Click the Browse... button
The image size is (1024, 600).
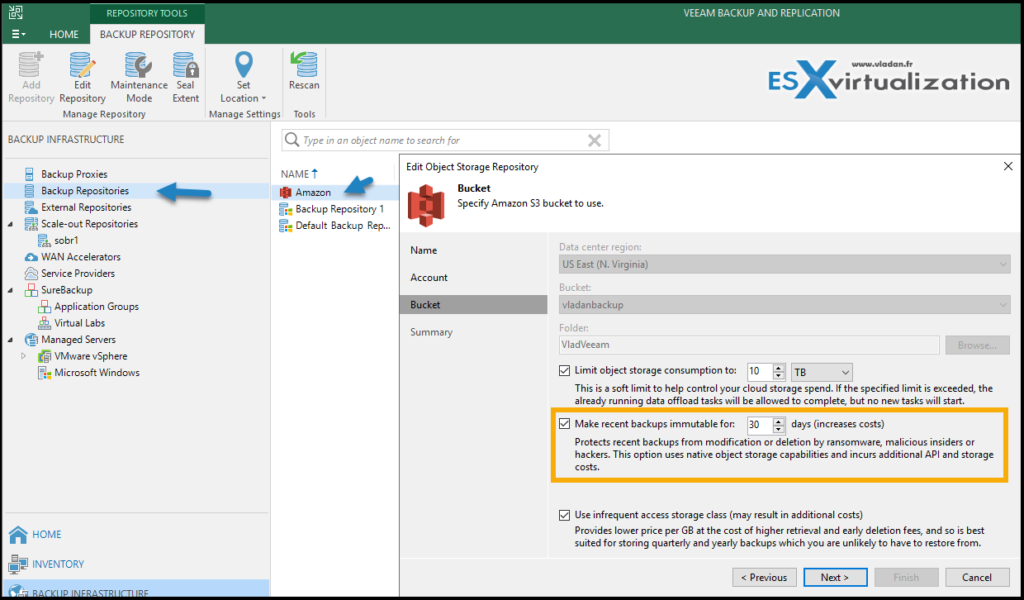coord(977,345)
